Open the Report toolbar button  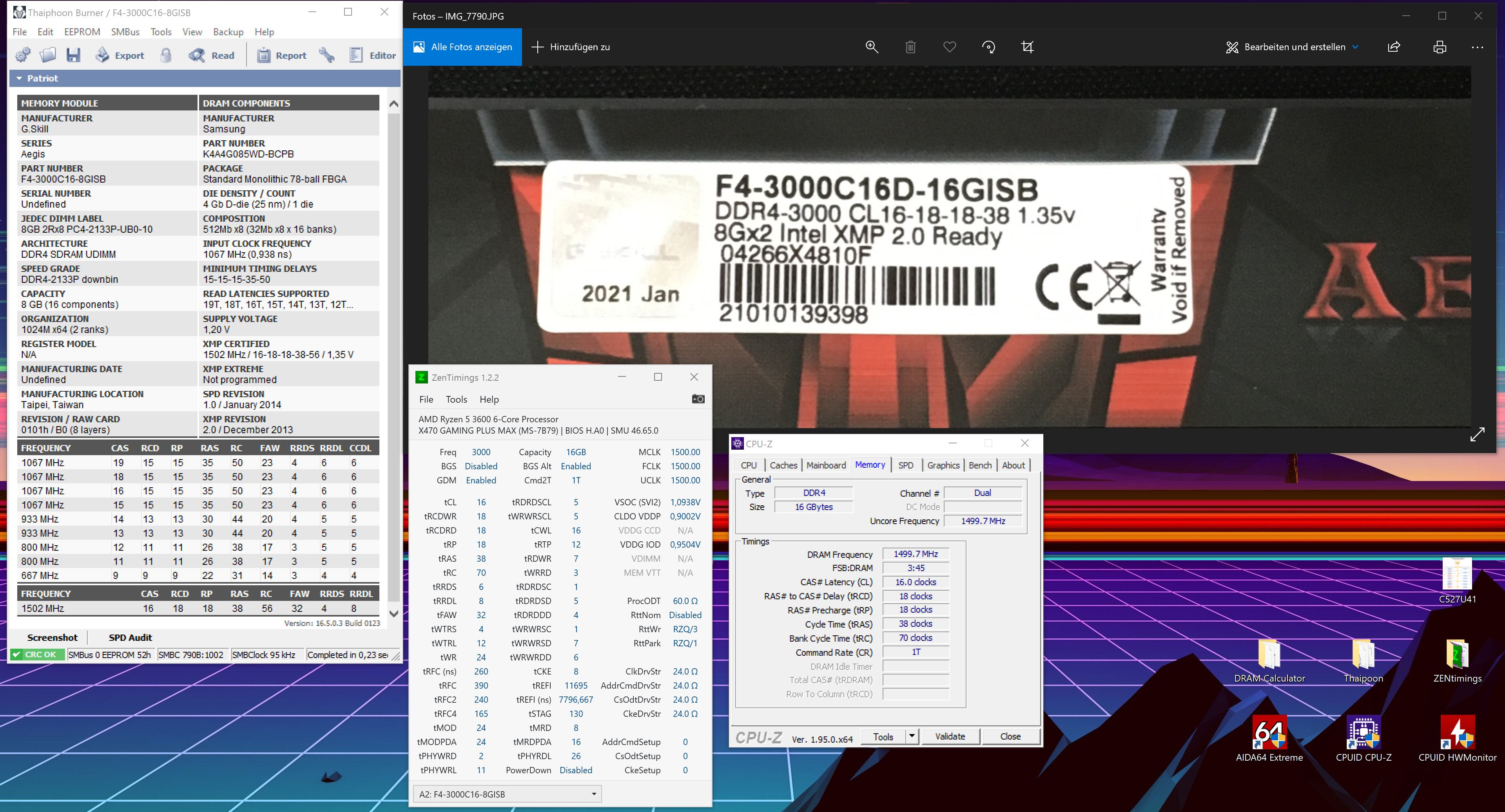[x=282, y=56]
